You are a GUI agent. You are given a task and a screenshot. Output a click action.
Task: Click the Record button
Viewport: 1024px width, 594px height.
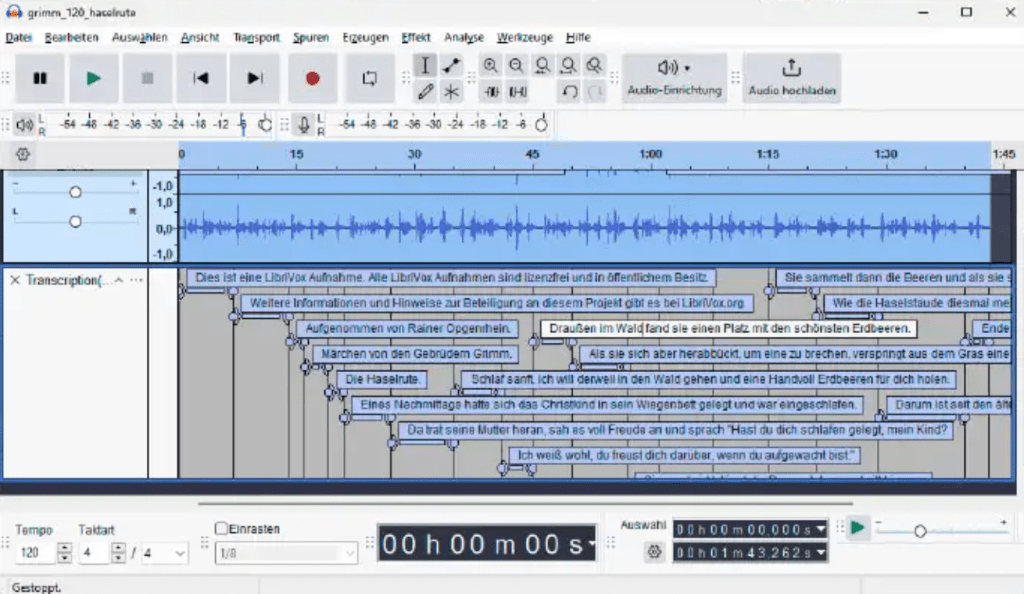pyautogui.click(x=312, y=78)
